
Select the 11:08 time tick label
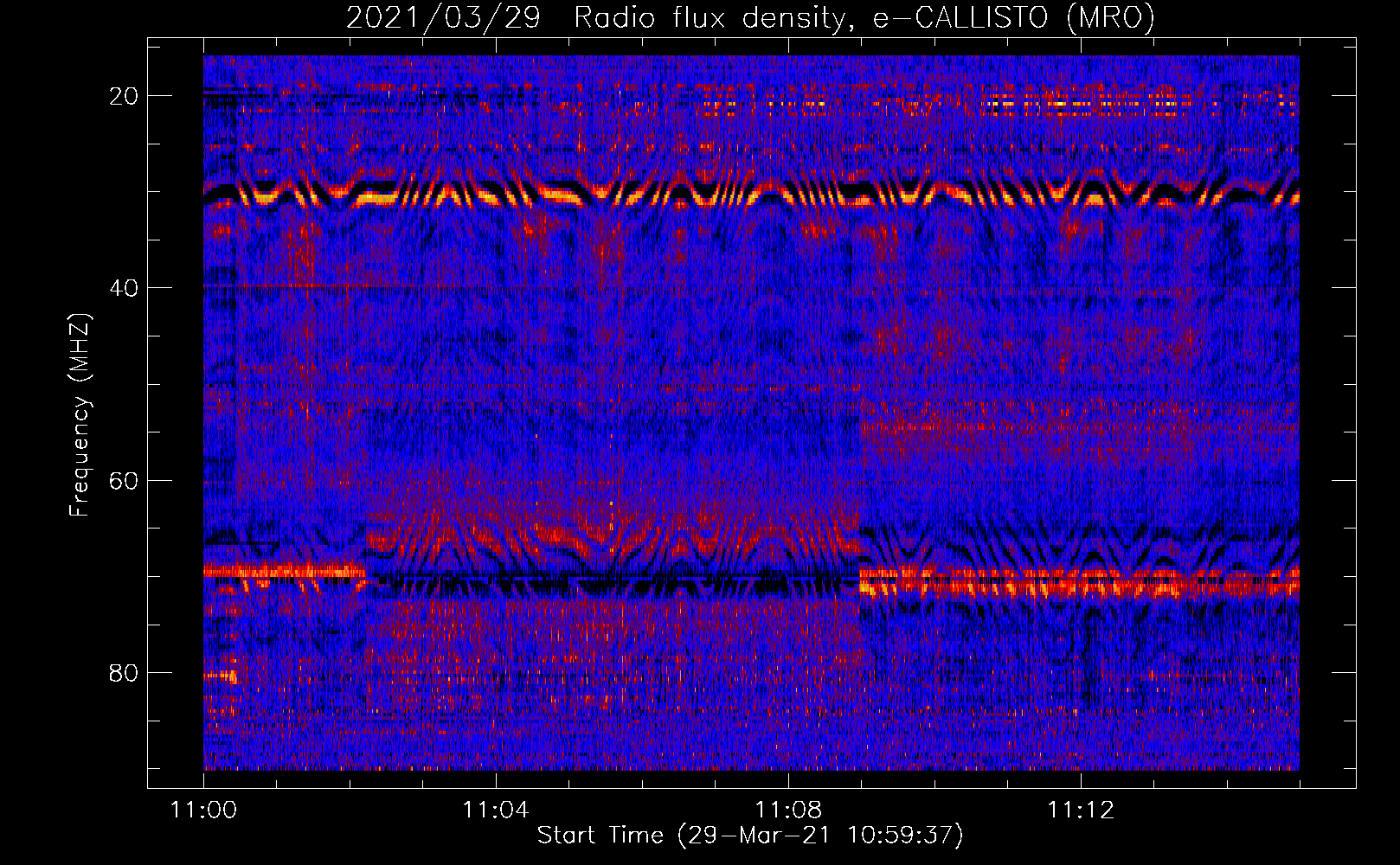788,811
